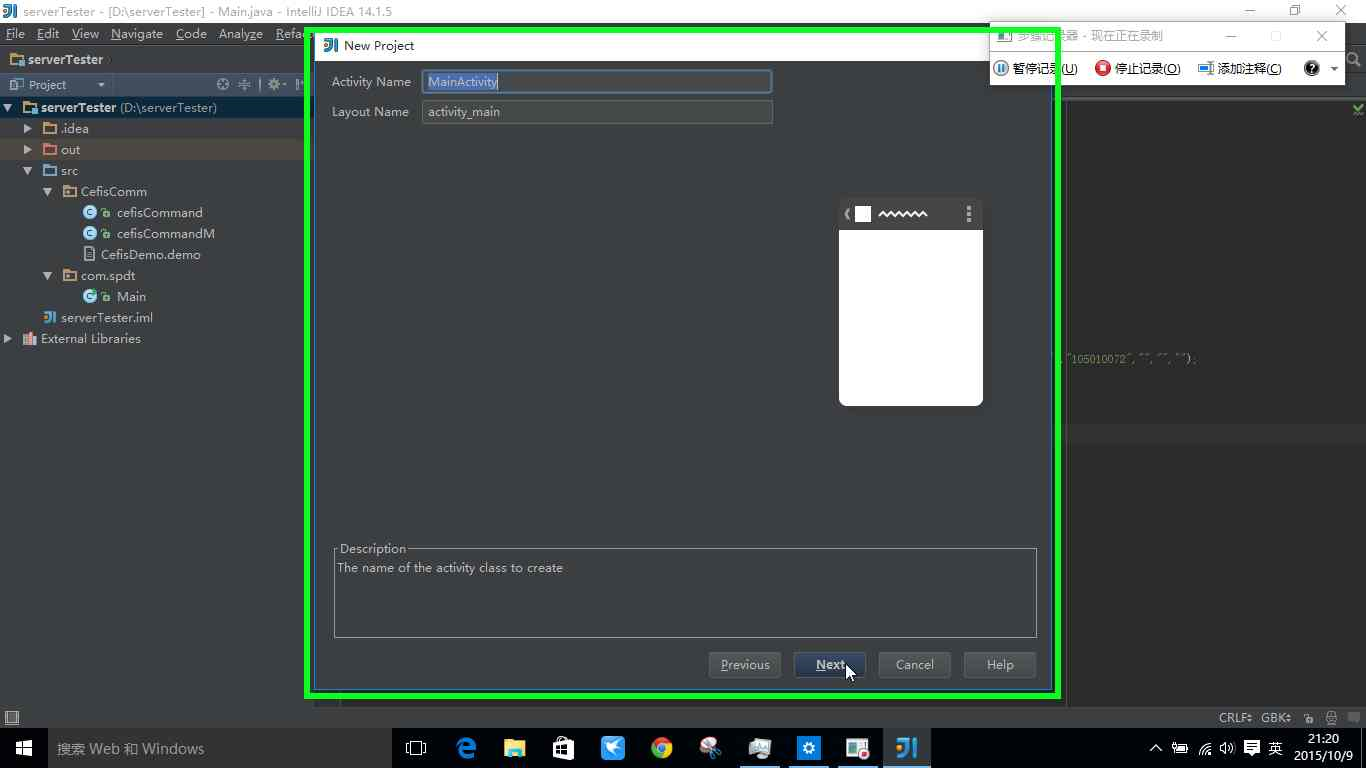The height and width of the screenshot is (768, 1366).
Task: Show hidden system tray icons
Action: pos(1156,748)
